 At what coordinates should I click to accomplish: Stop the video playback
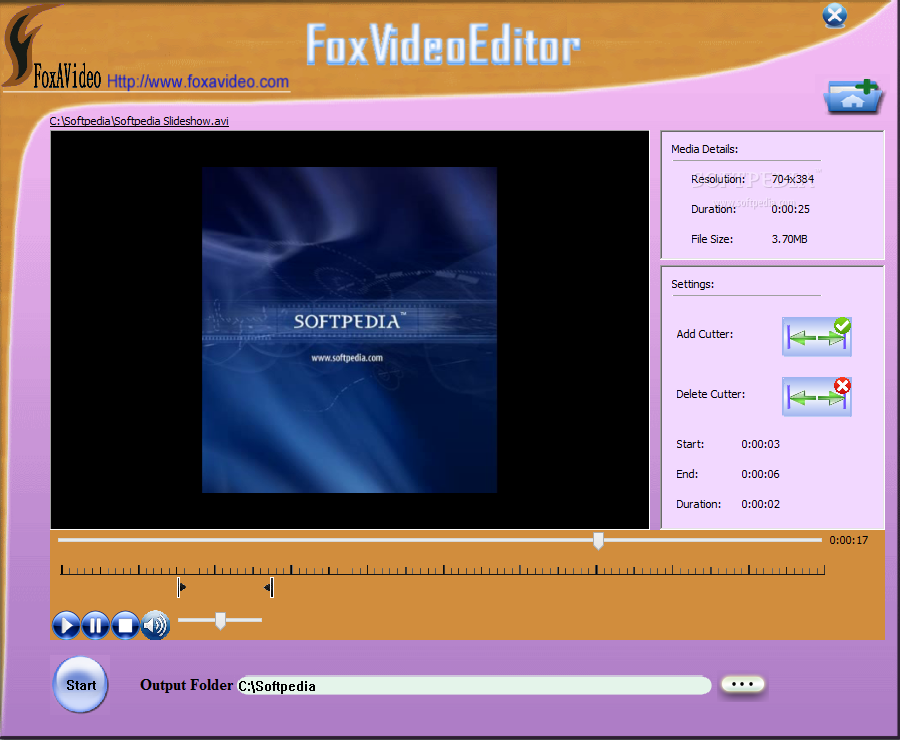pyautogui.click(x=125, y=625)
